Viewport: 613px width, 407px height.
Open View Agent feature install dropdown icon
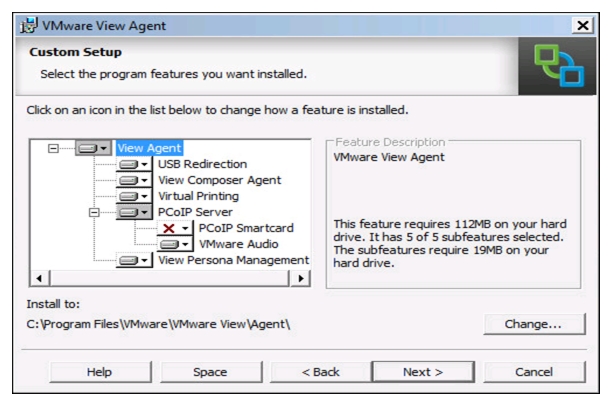pos(93,148)
